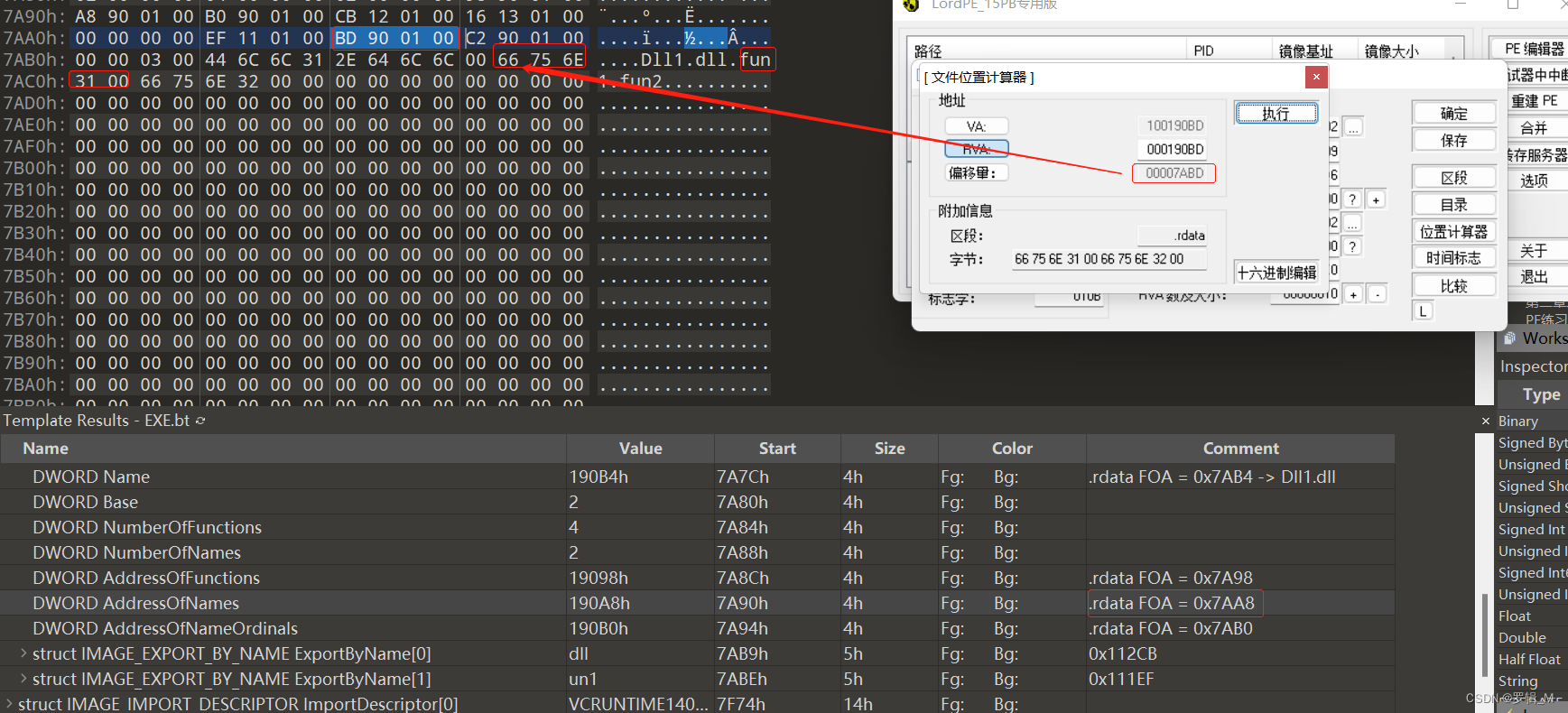Select the DWORD AddressOfFunctions row
The width and height of the screenshot is (1568, 713).
[697, 578]
